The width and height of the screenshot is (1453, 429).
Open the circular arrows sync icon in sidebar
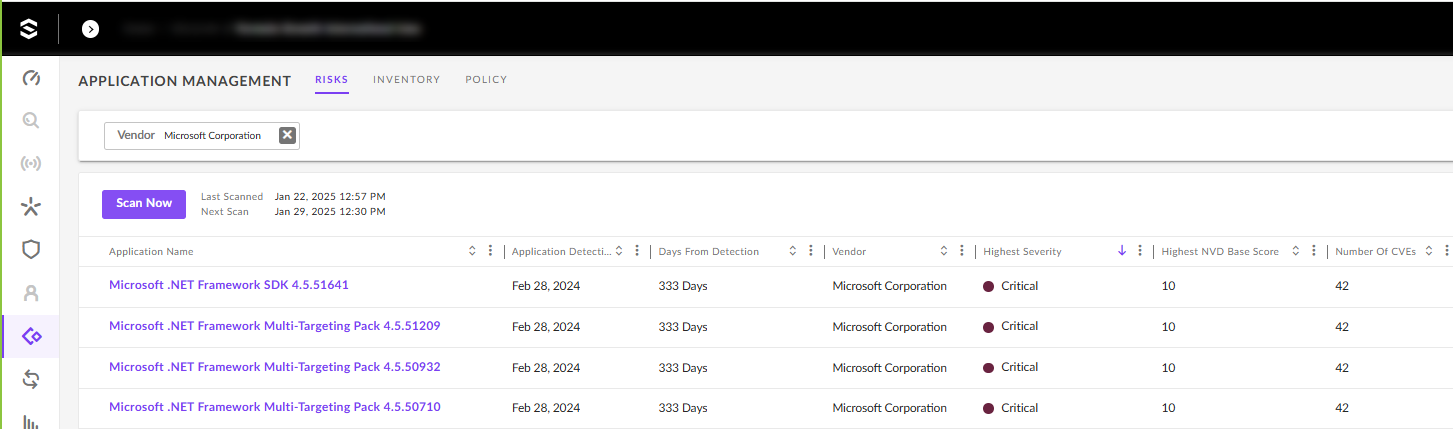[31, 379]
